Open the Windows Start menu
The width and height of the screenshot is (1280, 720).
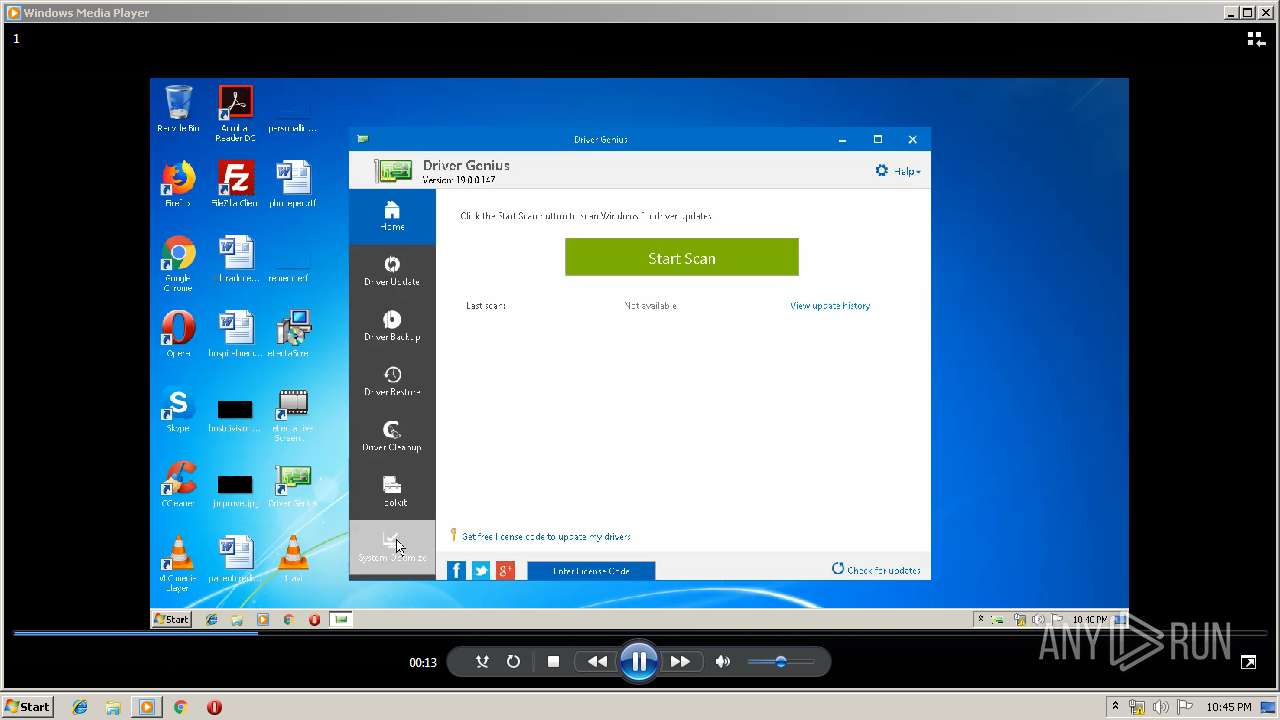(x=27, y=706)
